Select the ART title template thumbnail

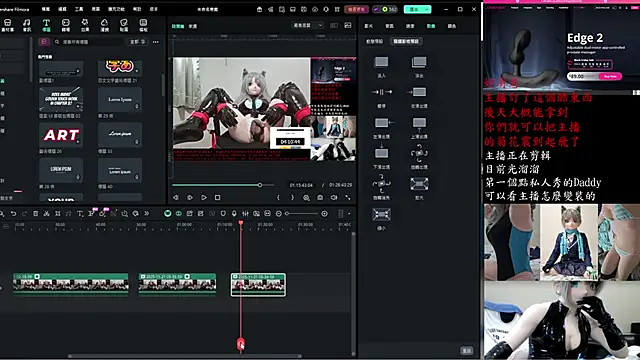(61, 135)
